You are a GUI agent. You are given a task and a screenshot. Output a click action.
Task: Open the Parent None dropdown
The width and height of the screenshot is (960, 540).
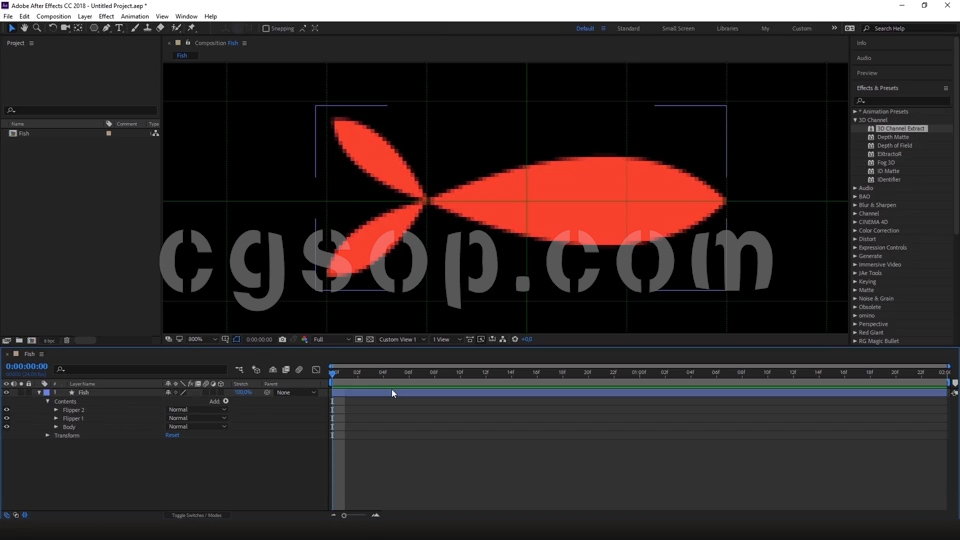click(x=296, y=392)
